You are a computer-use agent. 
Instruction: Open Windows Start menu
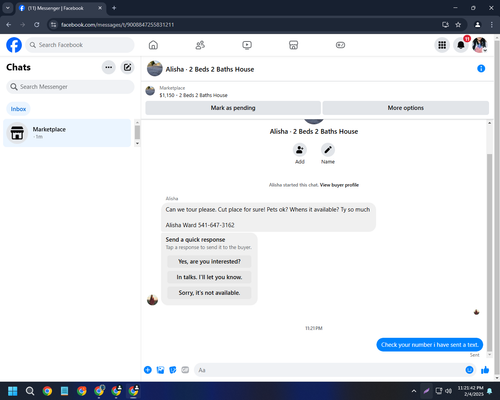[x=13, y=391]
